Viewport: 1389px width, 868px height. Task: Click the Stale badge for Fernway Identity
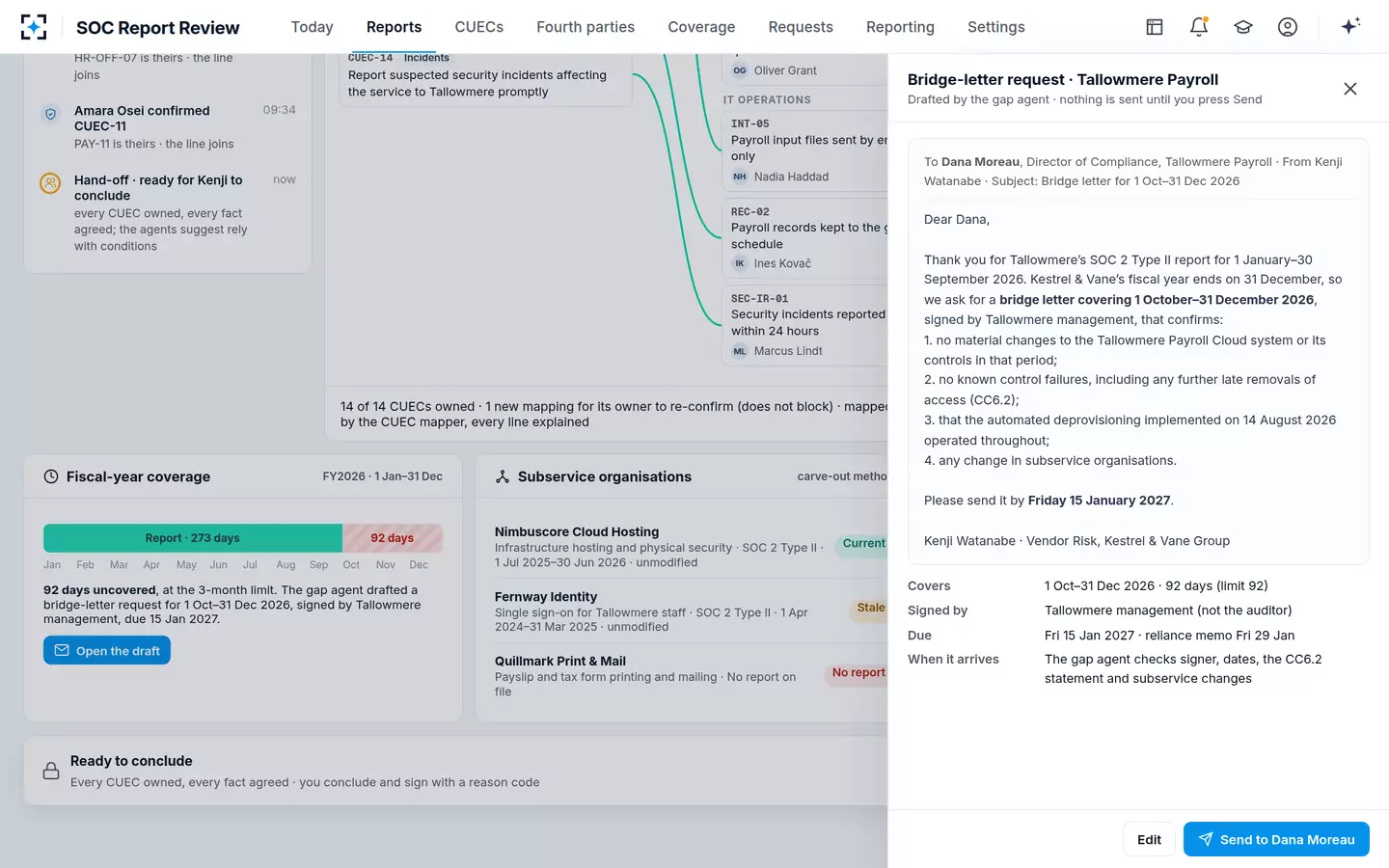869,609
